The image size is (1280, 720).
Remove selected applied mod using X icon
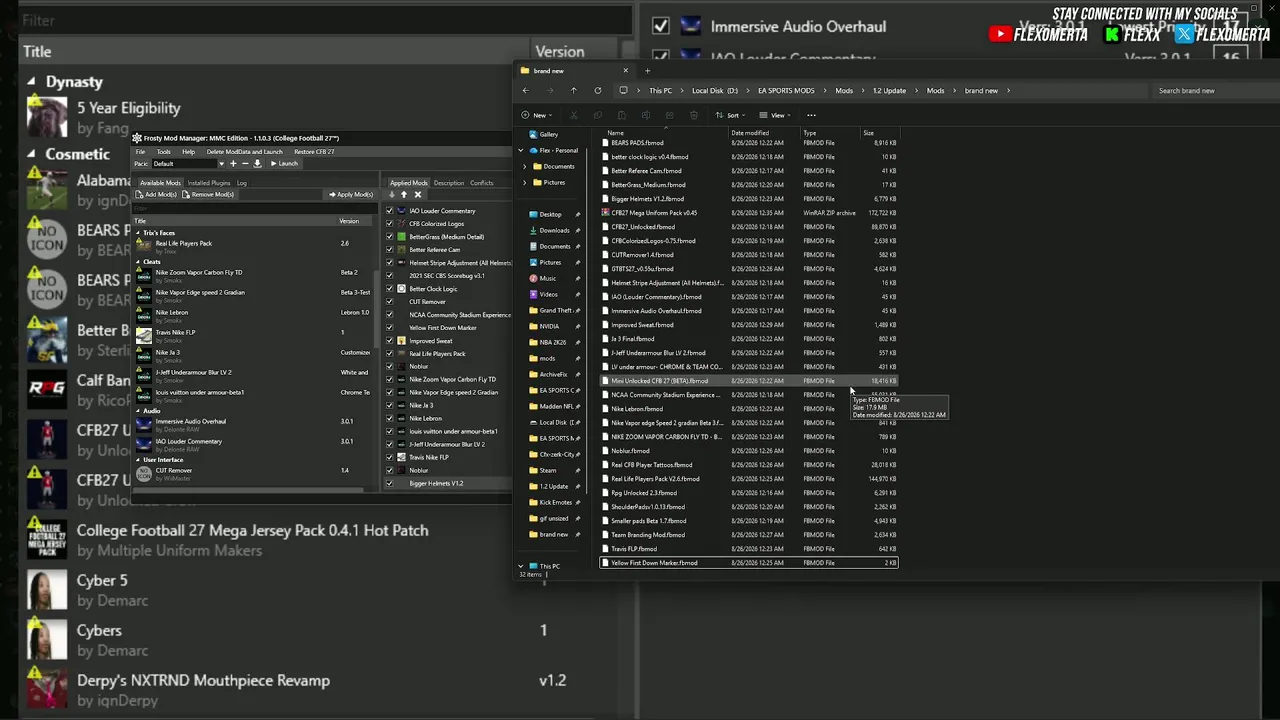pyautogui.click(x=418, y=195)
